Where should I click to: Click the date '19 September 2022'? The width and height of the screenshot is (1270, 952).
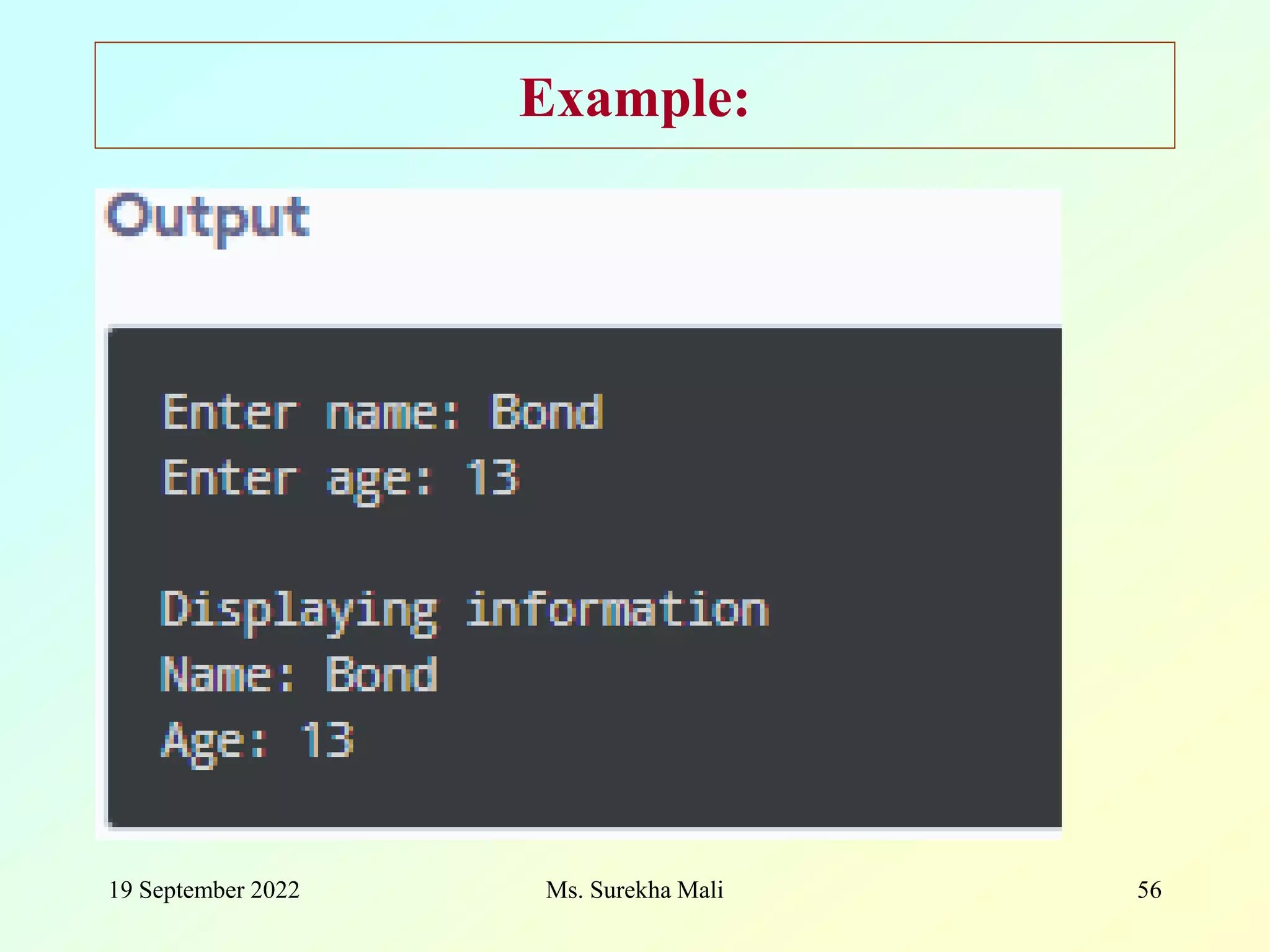pos(204,890)
